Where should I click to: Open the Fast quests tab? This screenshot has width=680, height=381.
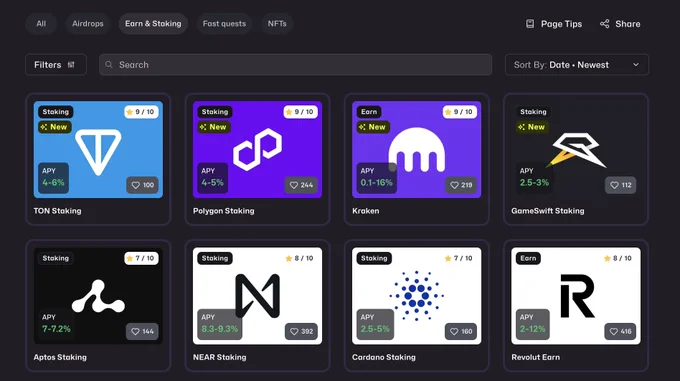coord(224,24)
